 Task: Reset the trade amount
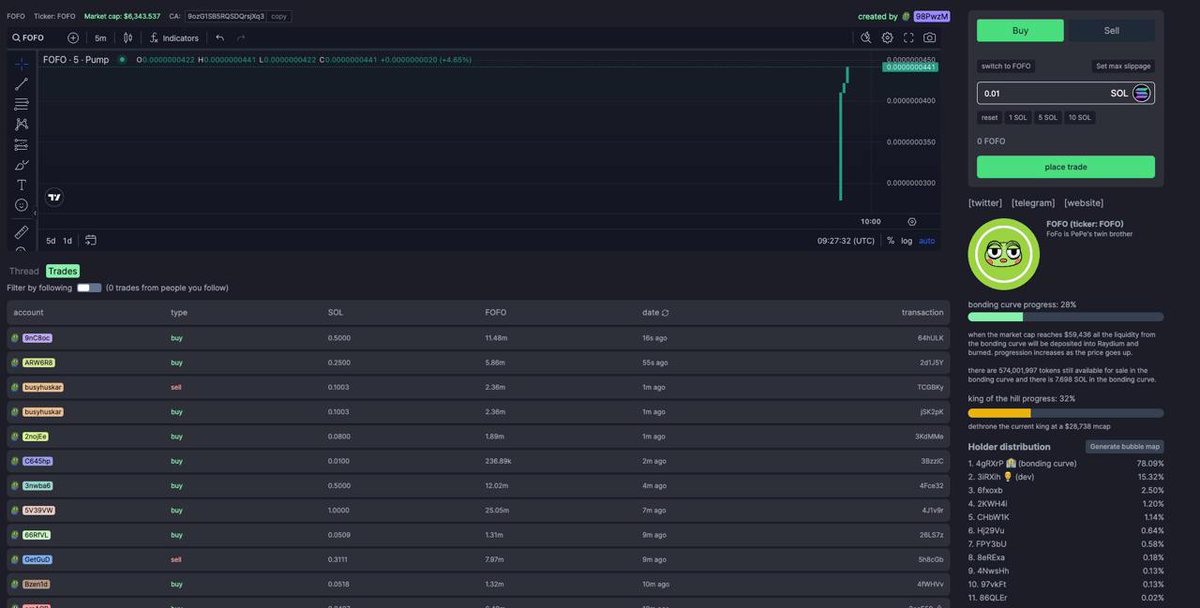989,117
